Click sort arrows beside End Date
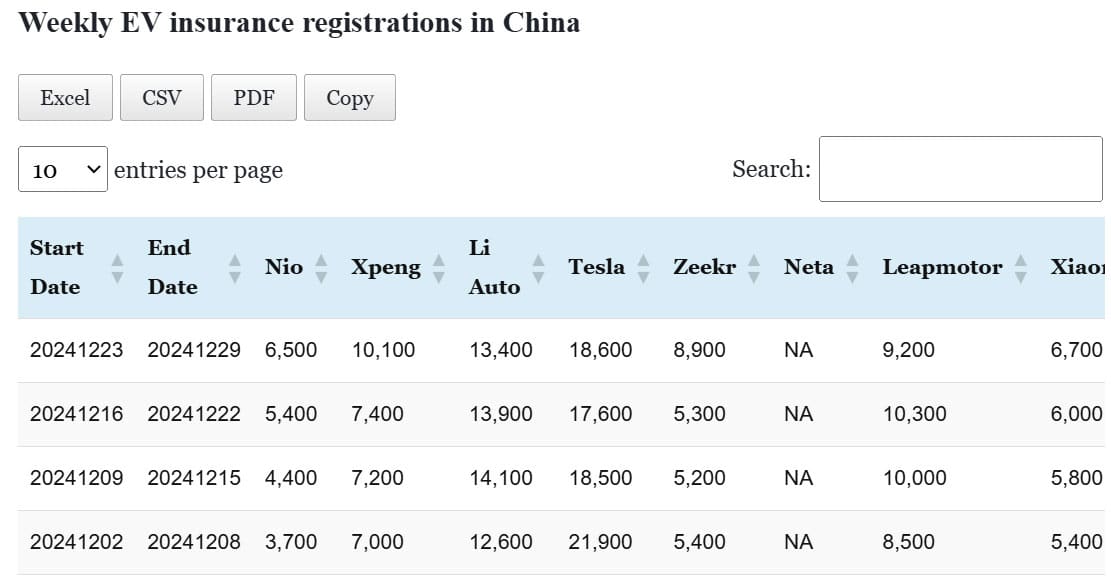This screenshot has height=582, width=1111. (x=235, y=267)
